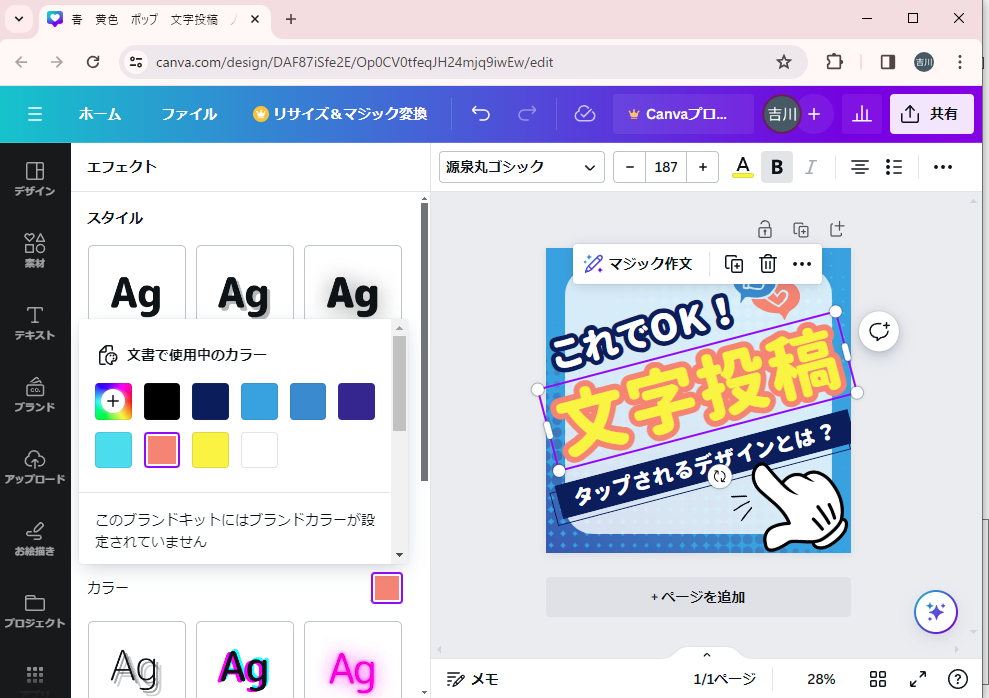989x698 pixels.
Task: Click the ページを追加 button
Action: [x=698, y=597]
